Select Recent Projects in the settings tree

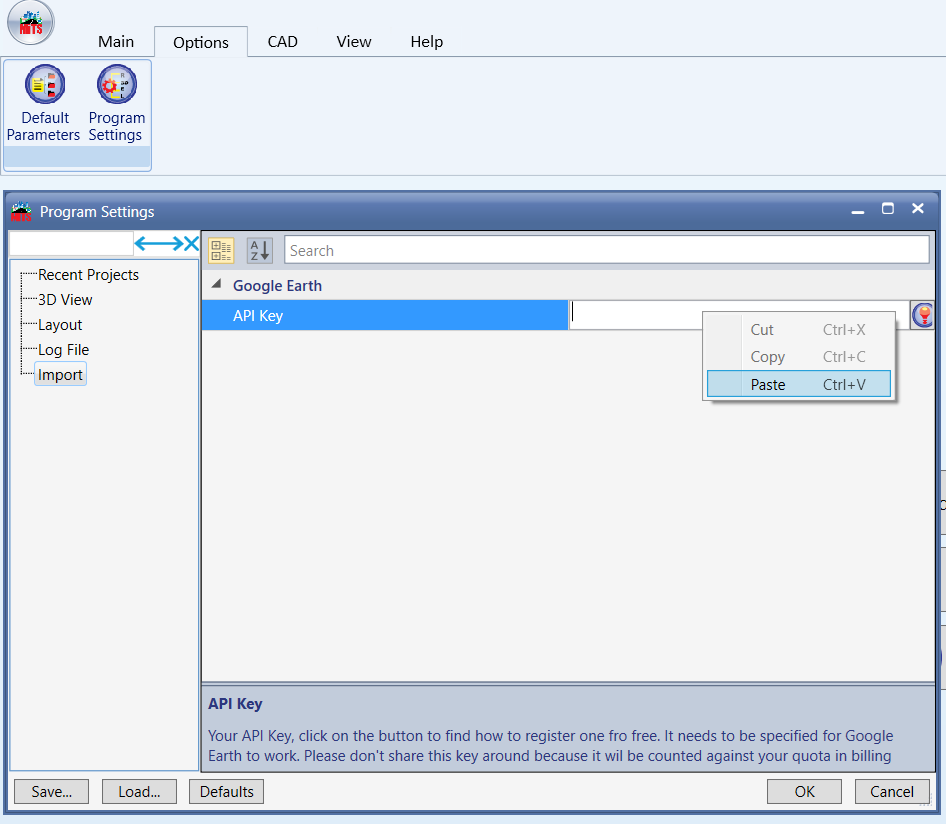click(88, 274)
